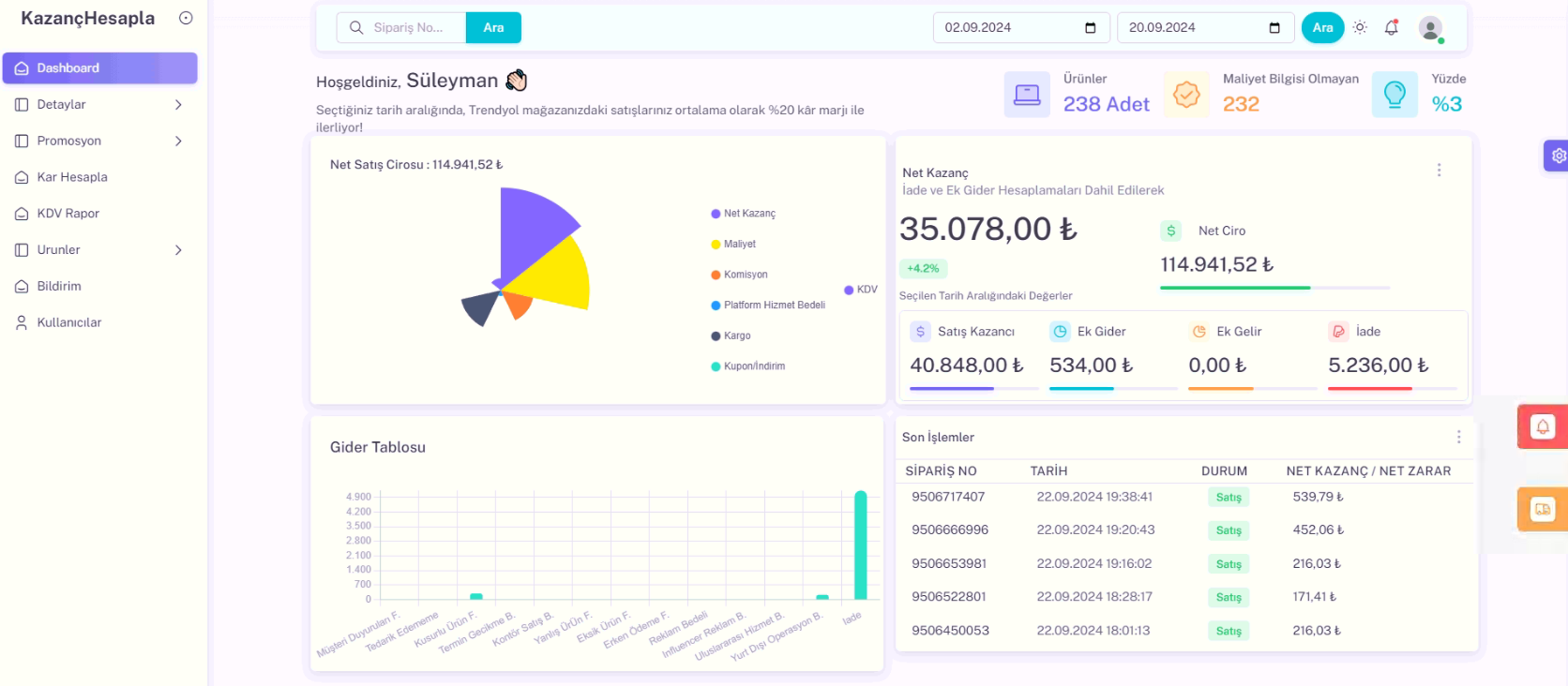1568x686 pixels.
Task: Open the blue settings gear tab
Action: (x=1557, y=156)
